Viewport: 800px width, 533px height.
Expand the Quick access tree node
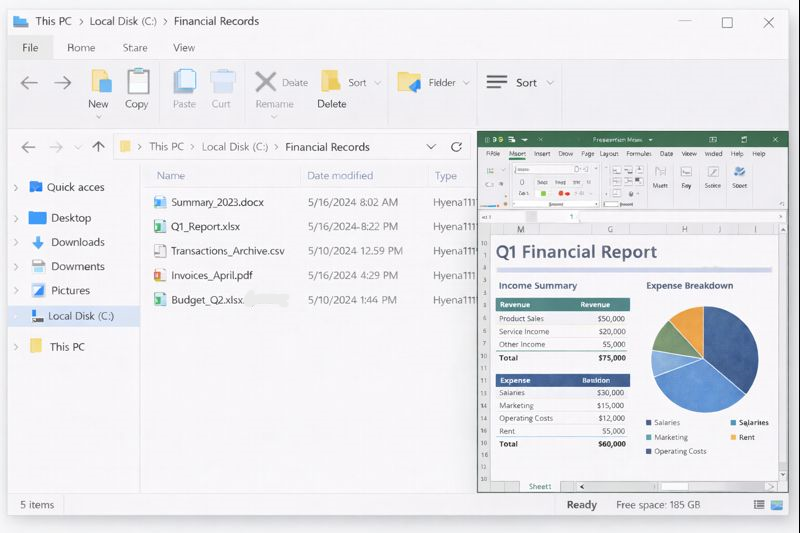[x=16, y=187]
